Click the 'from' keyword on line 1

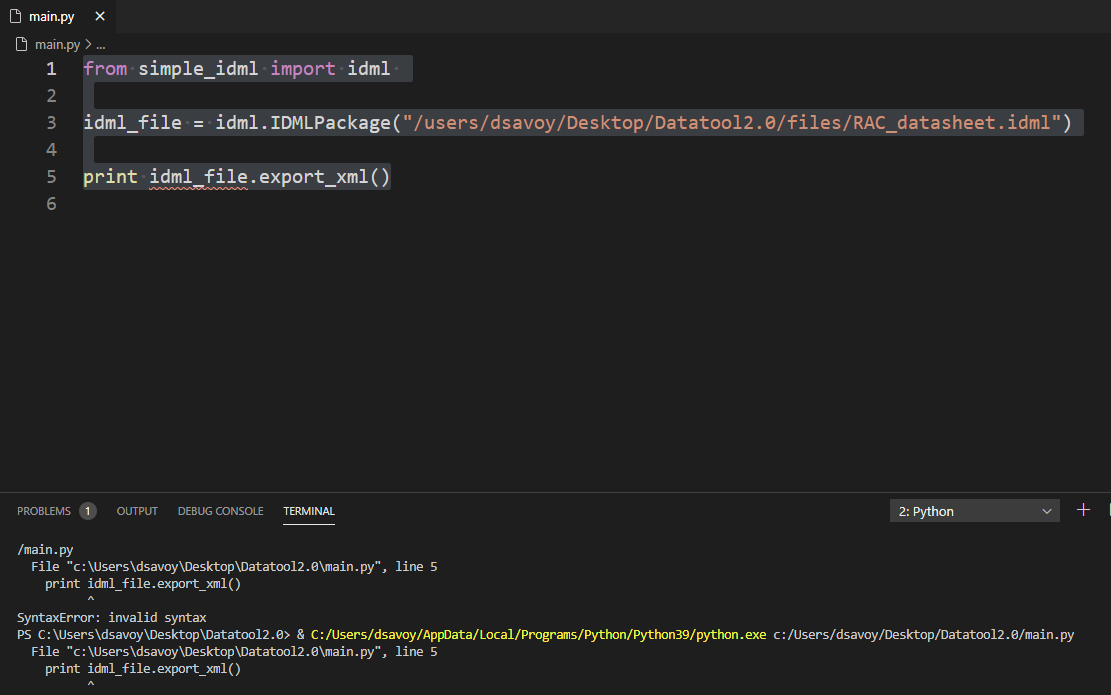(105, 69)
